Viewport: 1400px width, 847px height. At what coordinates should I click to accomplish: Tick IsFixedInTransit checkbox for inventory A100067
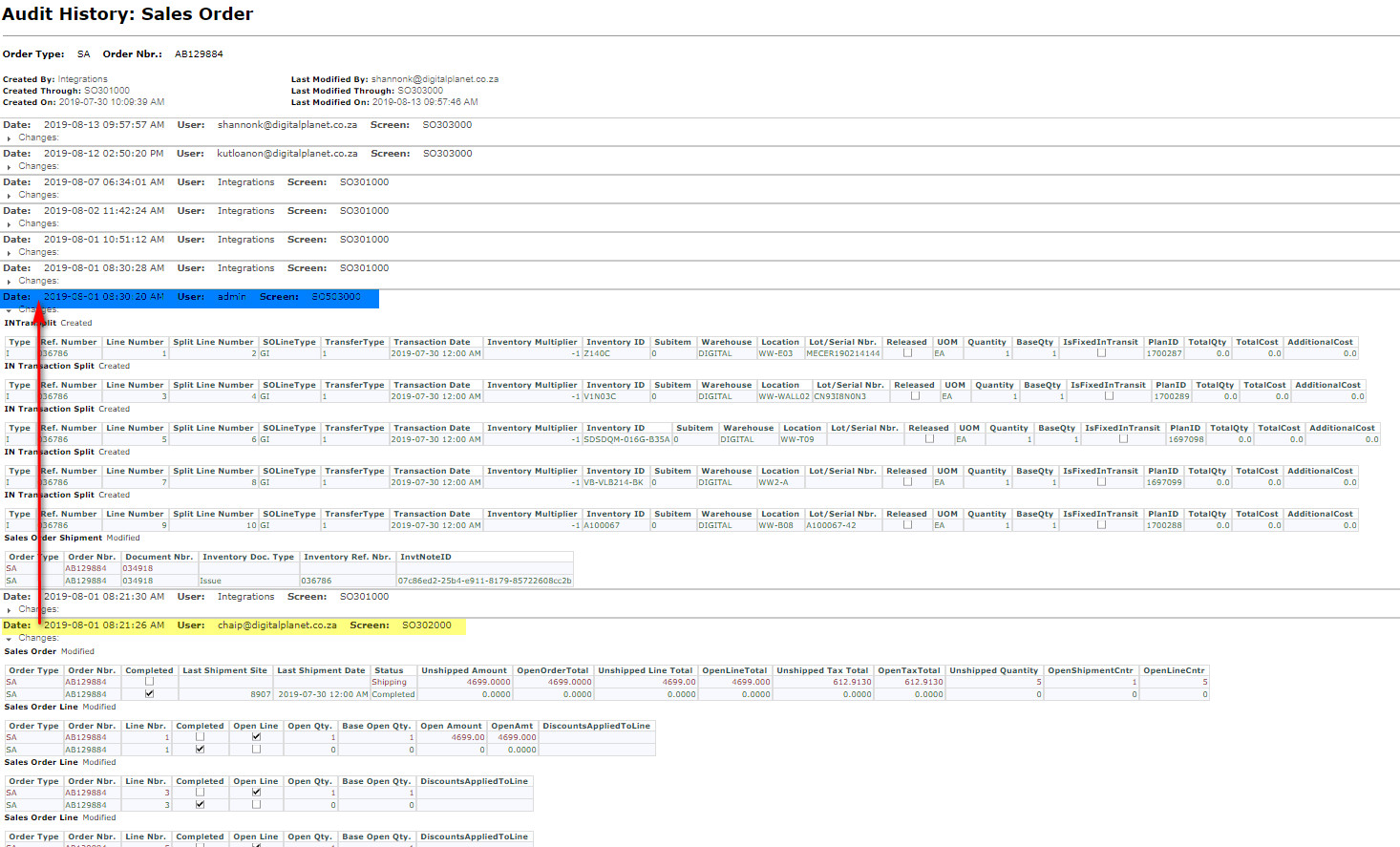click(1101, 525)
